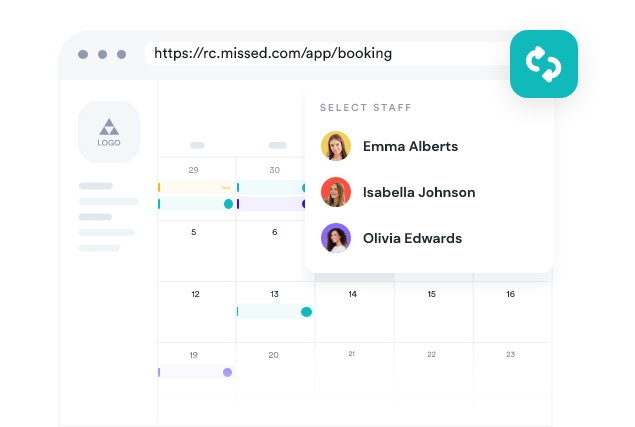
Task: Open the yellow event on the 29th
Action: 195,187
